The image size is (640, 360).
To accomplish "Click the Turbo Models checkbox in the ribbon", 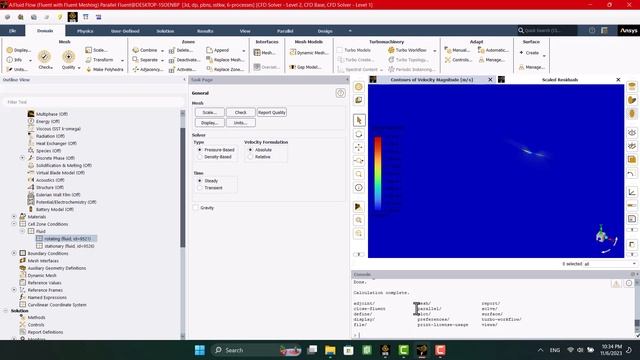I will pos(340,50).
